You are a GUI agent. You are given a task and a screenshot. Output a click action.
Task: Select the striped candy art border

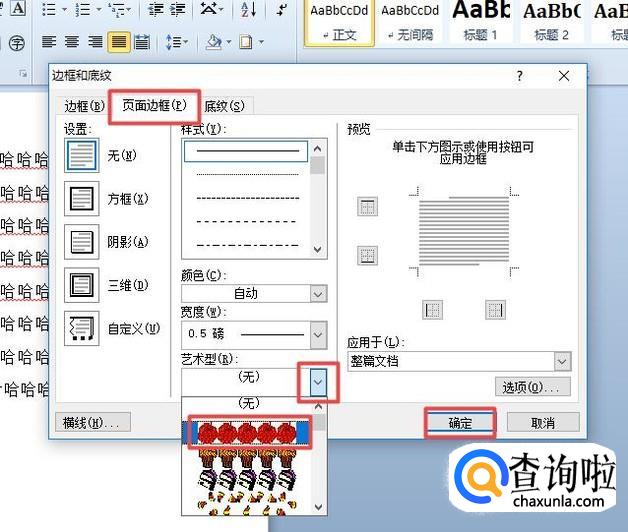pyautogui.click(x=248, y=482)
